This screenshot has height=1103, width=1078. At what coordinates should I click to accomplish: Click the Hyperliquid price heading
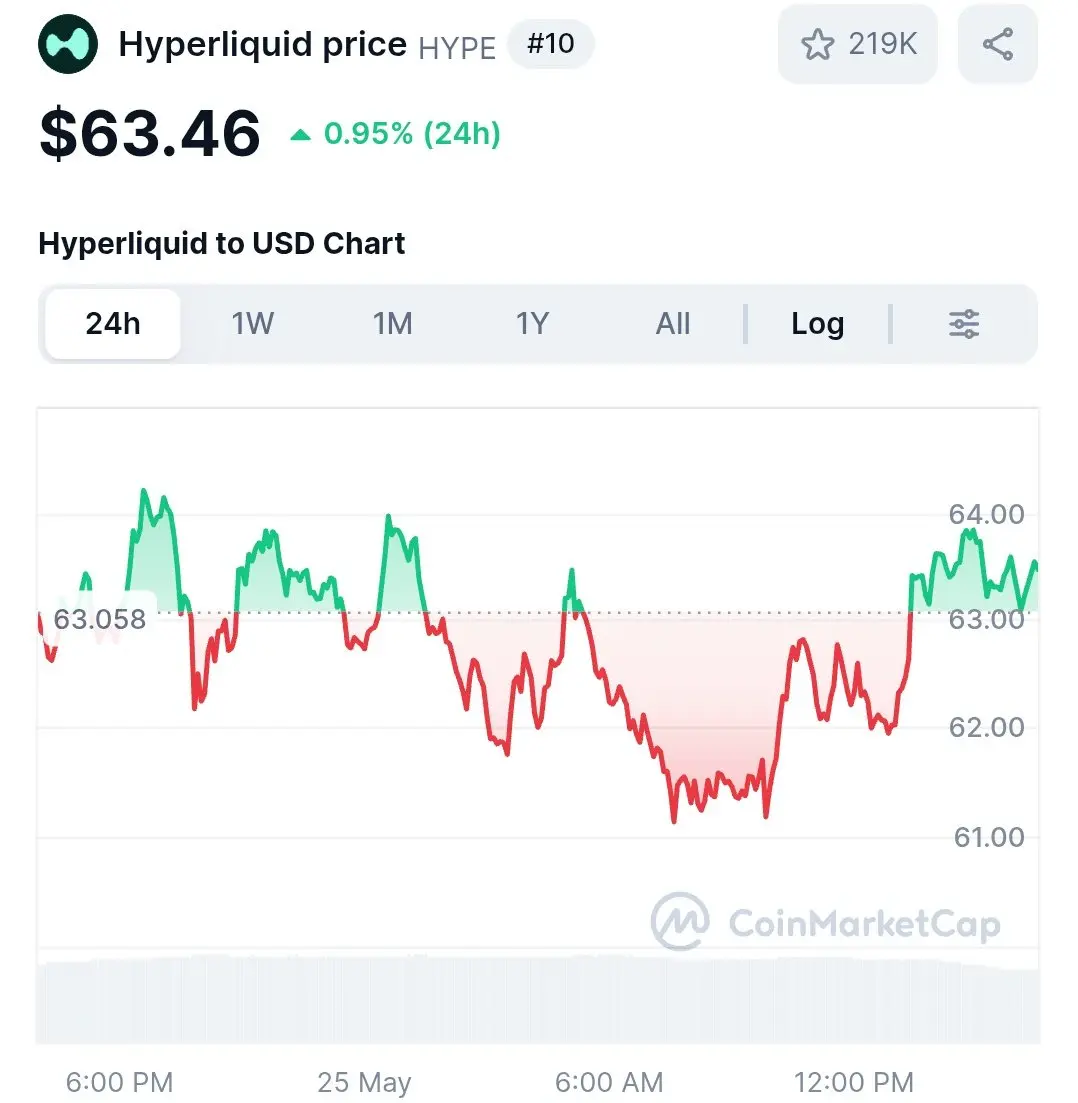pyautogui.click(x=262, y=44)
